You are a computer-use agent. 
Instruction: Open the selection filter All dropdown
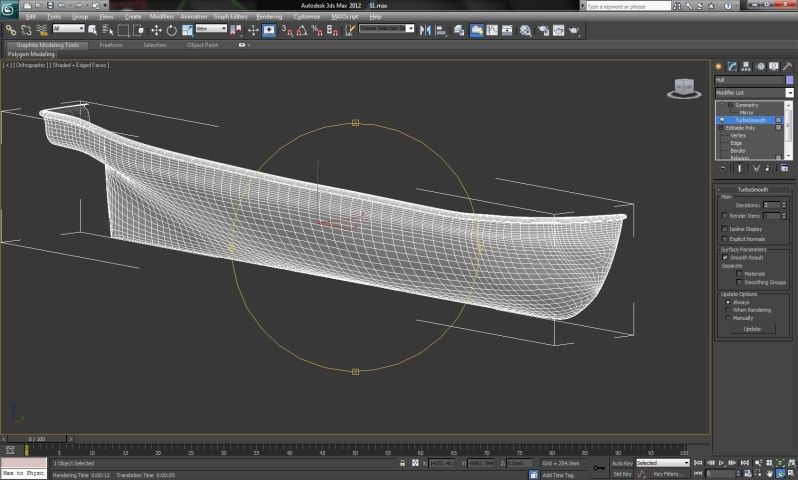point(68,29)
